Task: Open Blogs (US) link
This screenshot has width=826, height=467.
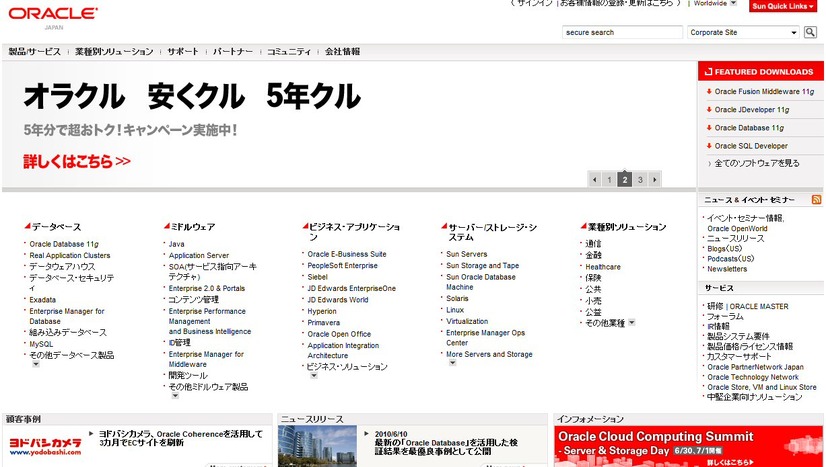Action: pyautogui.click(x=724, y=249)
